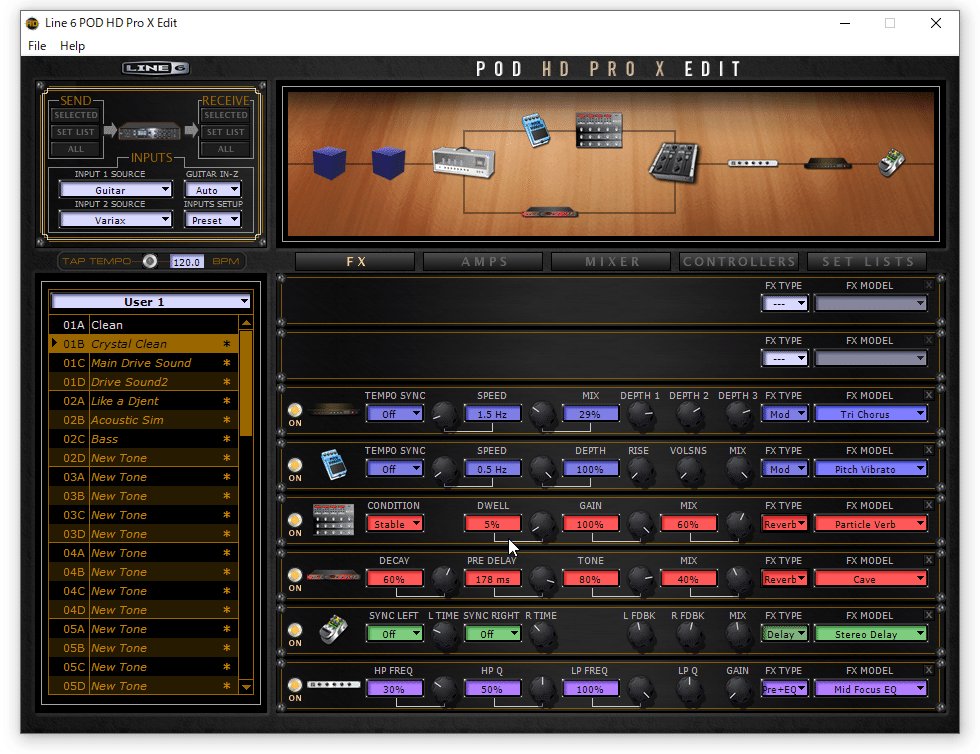This screenshot has width=980, height=754.
Task: Click the Pitch Vibrato pedal thumbnail in FX row
Action: [334, 465]
